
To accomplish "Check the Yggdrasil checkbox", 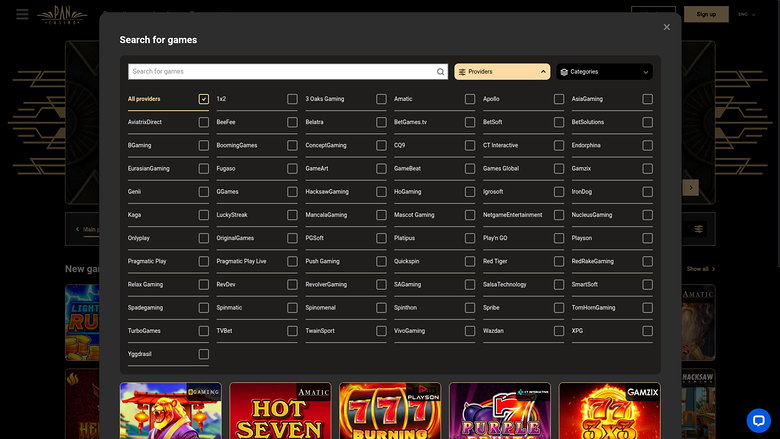I will tap(203, 354).
